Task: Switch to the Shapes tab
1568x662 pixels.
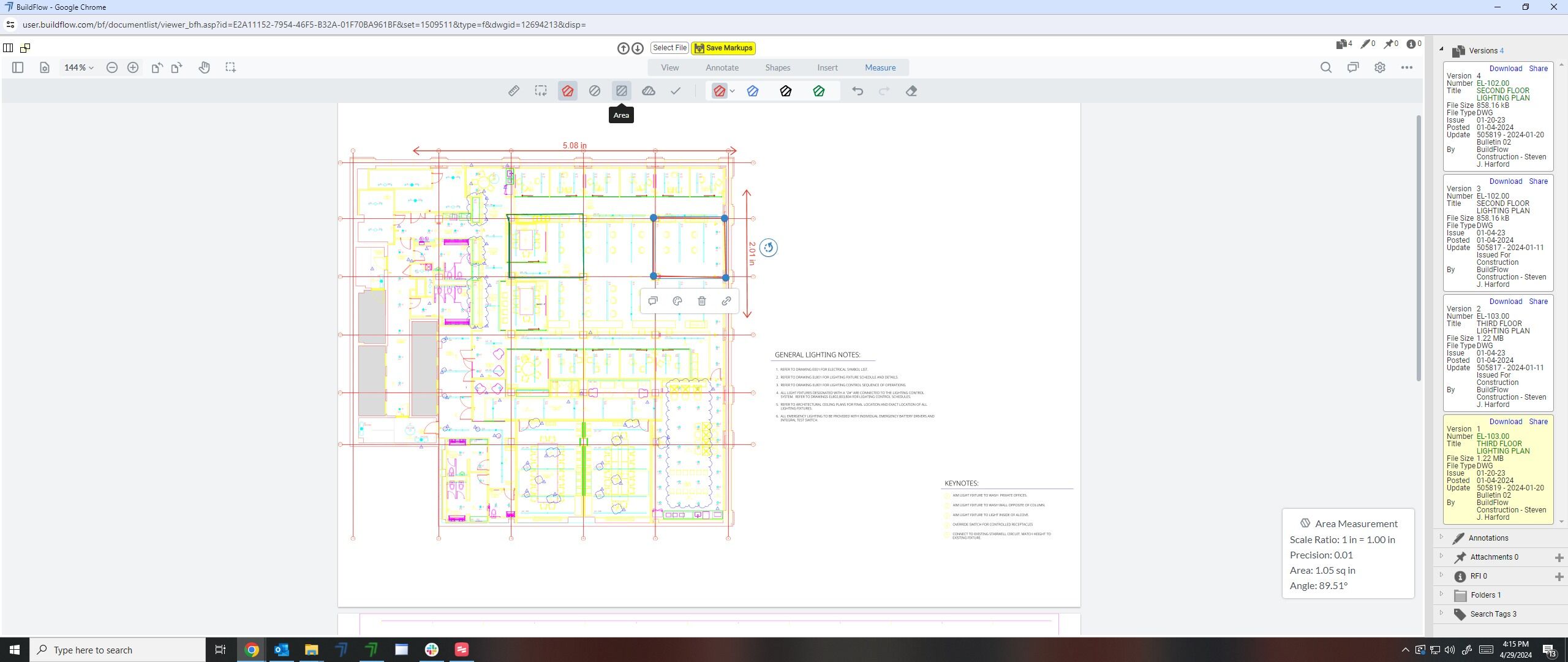Action: (x=777, y=67)
